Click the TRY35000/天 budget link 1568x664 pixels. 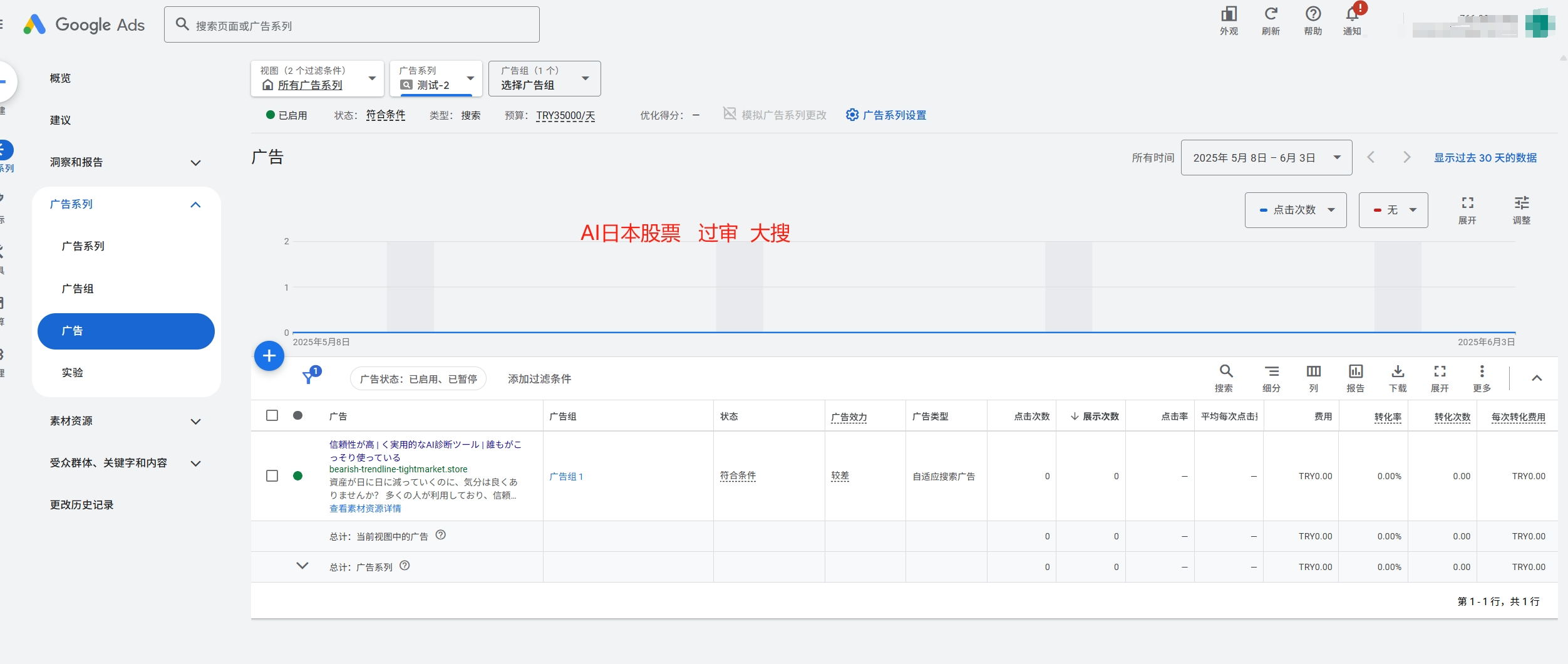click(565, 115)
